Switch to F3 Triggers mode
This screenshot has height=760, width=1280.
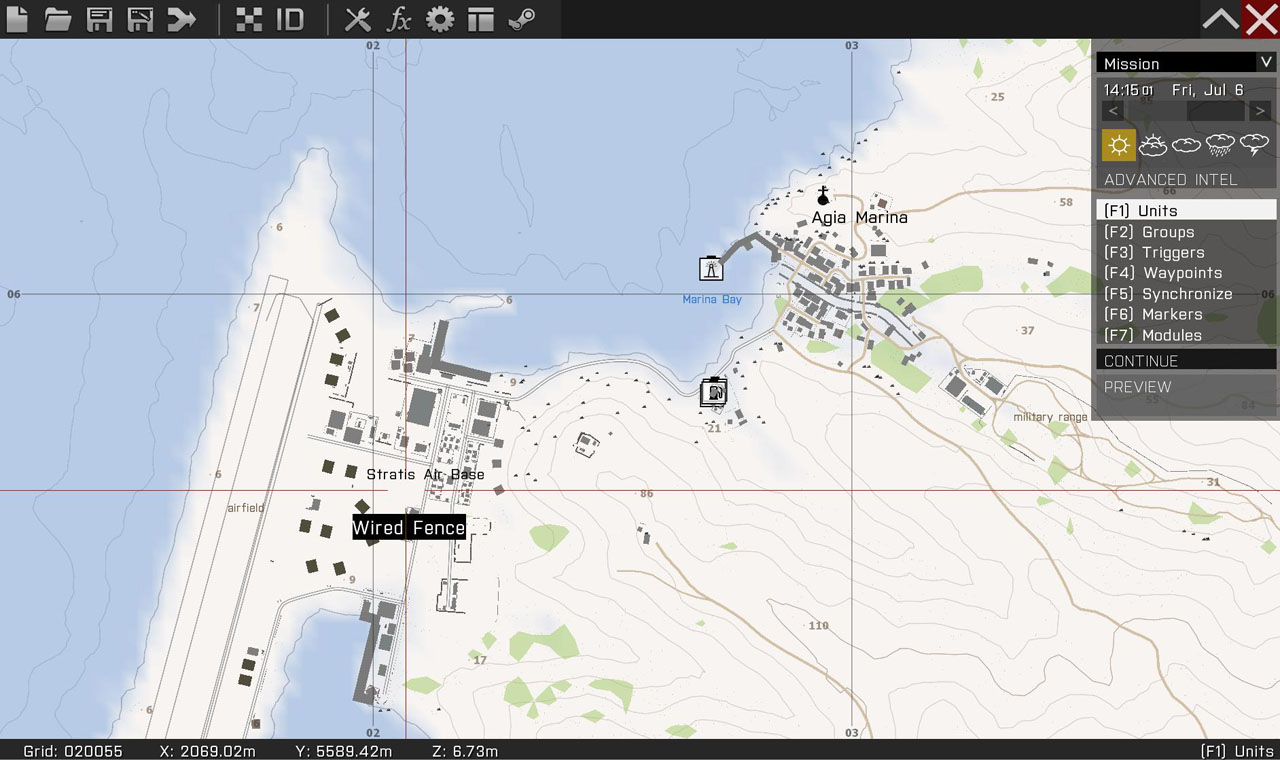click(1186, 252)
